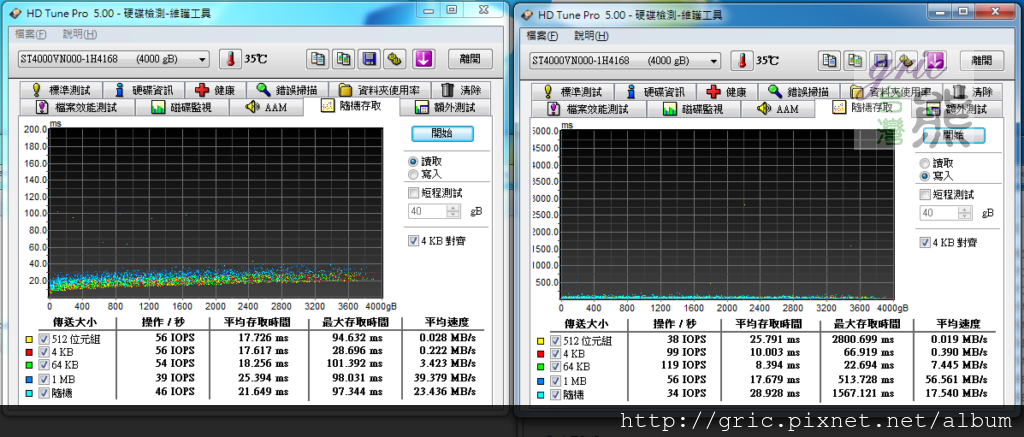
Task: Click save floppy disk icon in left window
Action: click(368, 59)
